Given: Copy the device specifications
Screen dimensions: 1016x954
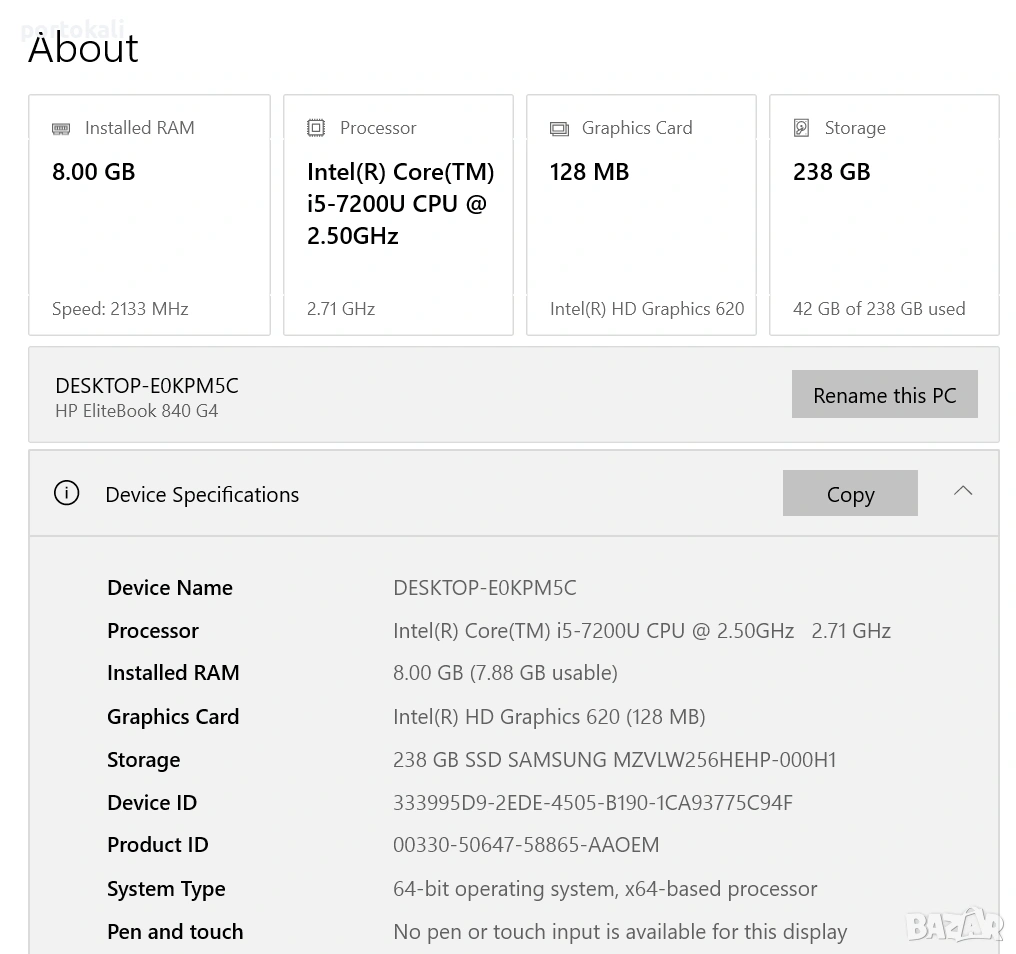Looking at the screenshot, I should (x=849, y=494).
